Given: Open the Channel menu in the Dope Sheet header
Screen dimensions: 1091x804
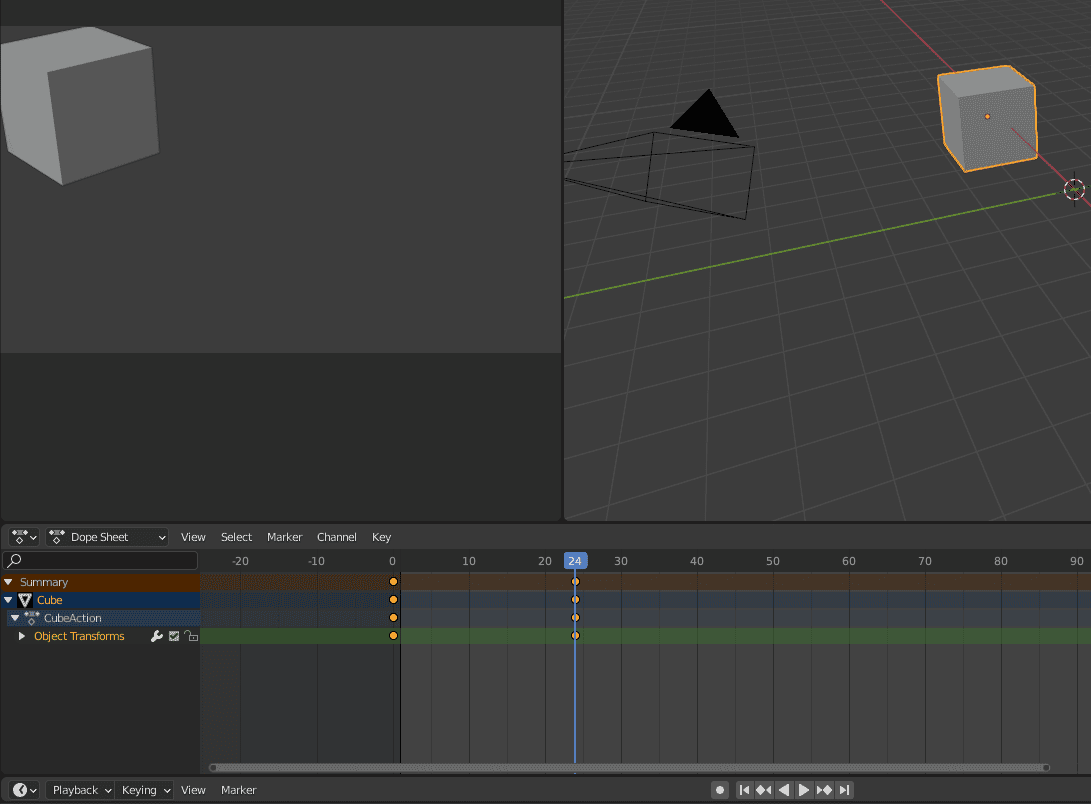Looking at the screenshot, I should pyautogui.click(x=336, y=537).
